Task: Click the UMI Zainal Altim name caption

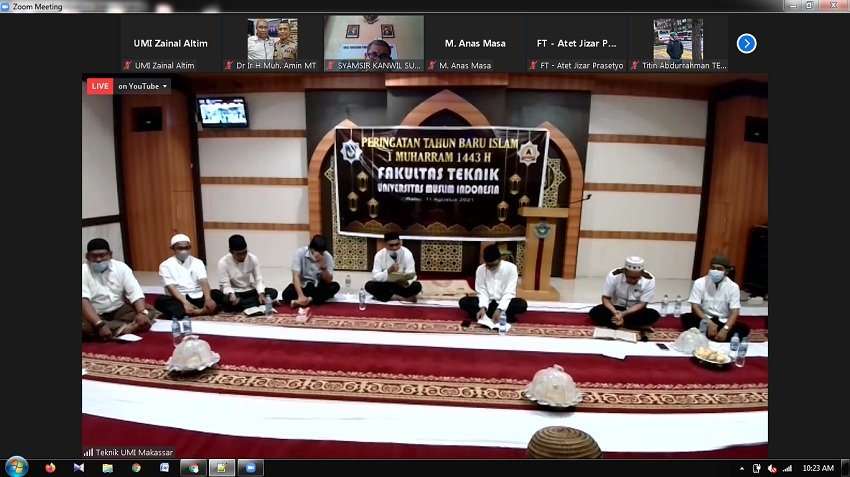Action: (164, 66)
